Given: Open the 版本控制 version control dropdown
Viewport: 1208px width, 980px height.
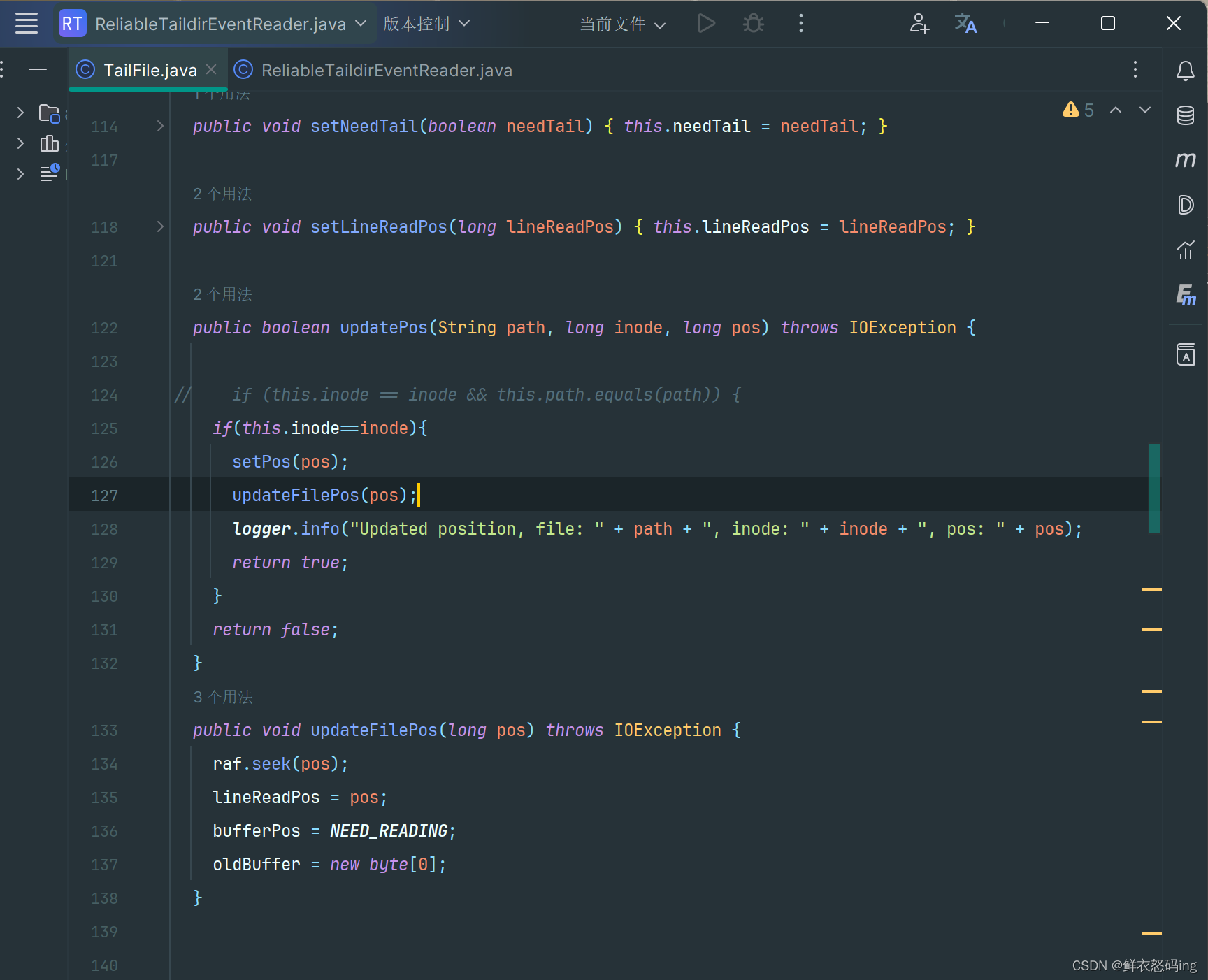Looking at the screenshot, I should [x=426, y=24].
